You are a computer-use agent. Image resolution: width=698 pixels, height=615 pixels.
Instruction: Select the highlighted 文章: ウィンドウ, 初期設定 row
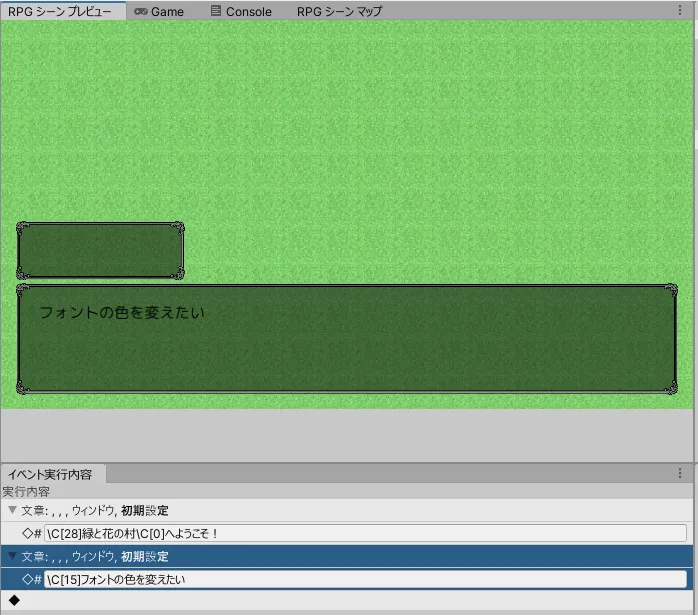point(347,556)
